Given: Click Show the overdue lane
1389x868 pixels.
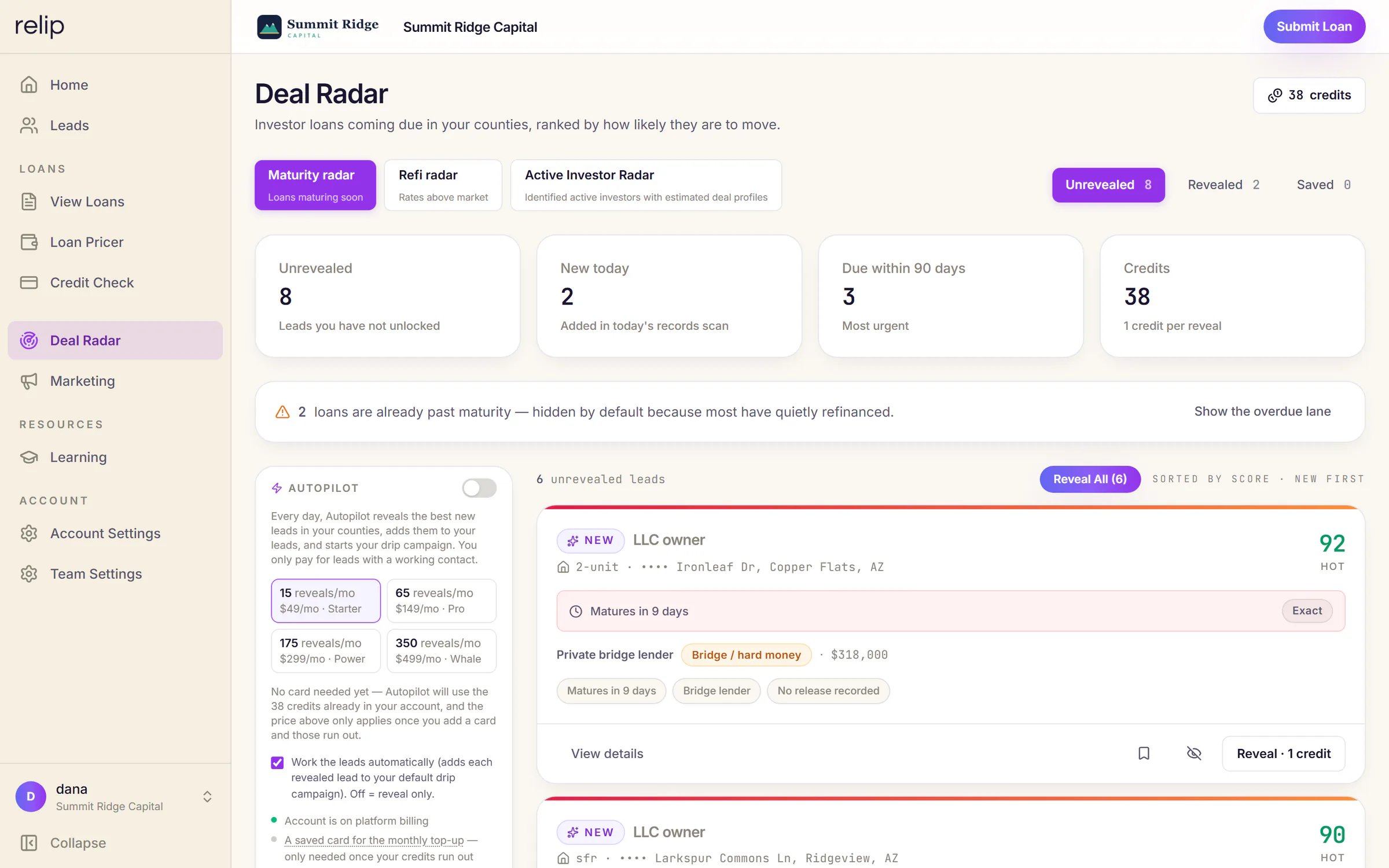Looking at the screenshot, I should [1262, 411].
